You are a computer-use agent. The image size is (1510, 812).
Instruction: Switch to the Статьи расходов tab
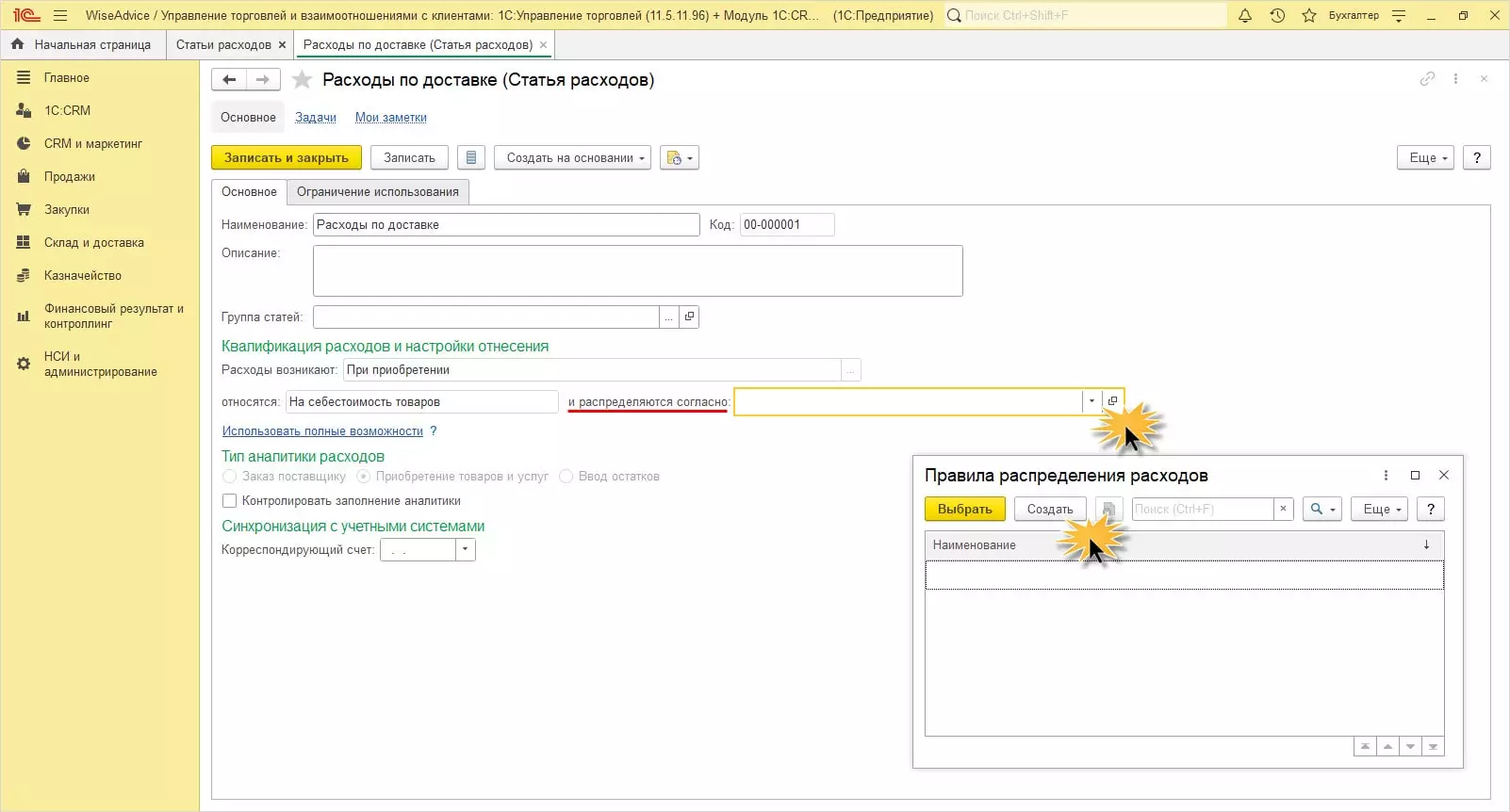click(223, 44)
